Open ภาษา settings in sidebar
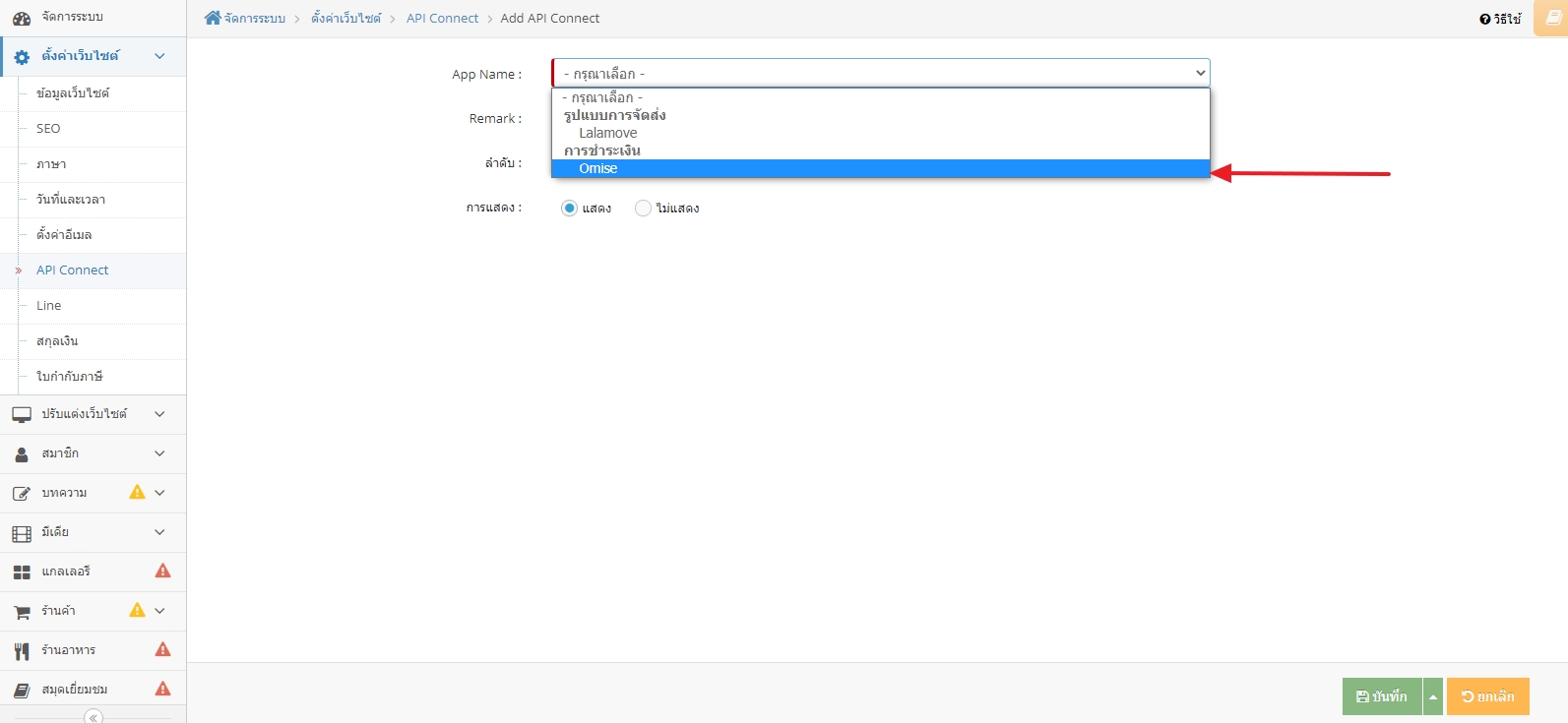This screenshot has width=1568, height=723. point(51,164)
